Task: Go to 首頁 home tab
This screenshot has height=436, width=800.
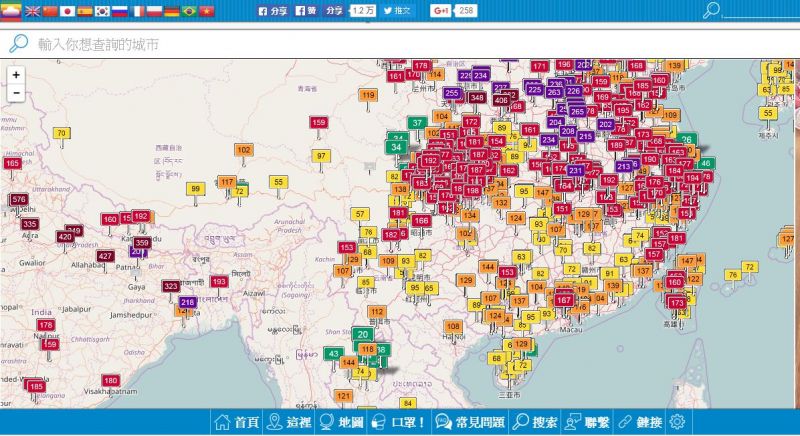Action: coord(237,422)
